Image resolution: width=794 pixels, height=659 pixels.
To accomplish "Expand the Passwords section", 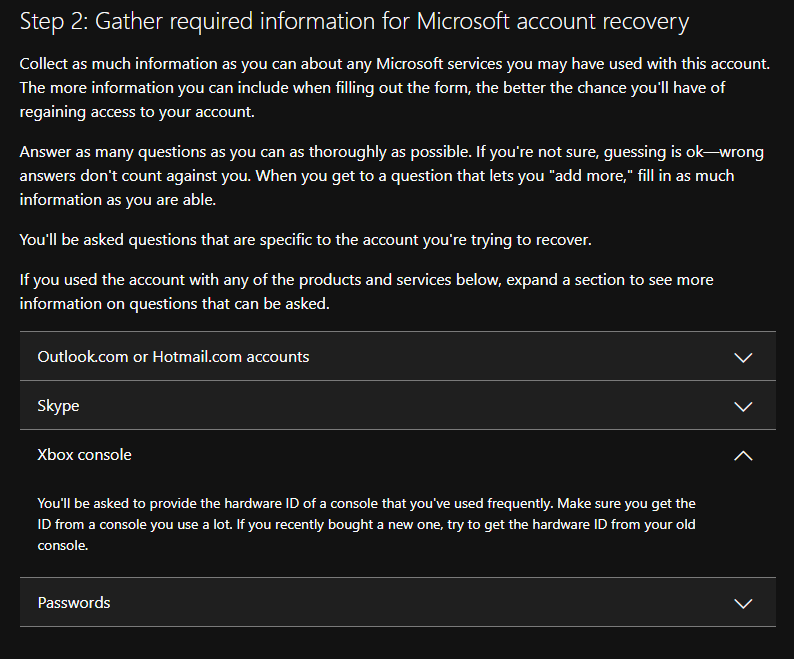I will click(398, 602).
